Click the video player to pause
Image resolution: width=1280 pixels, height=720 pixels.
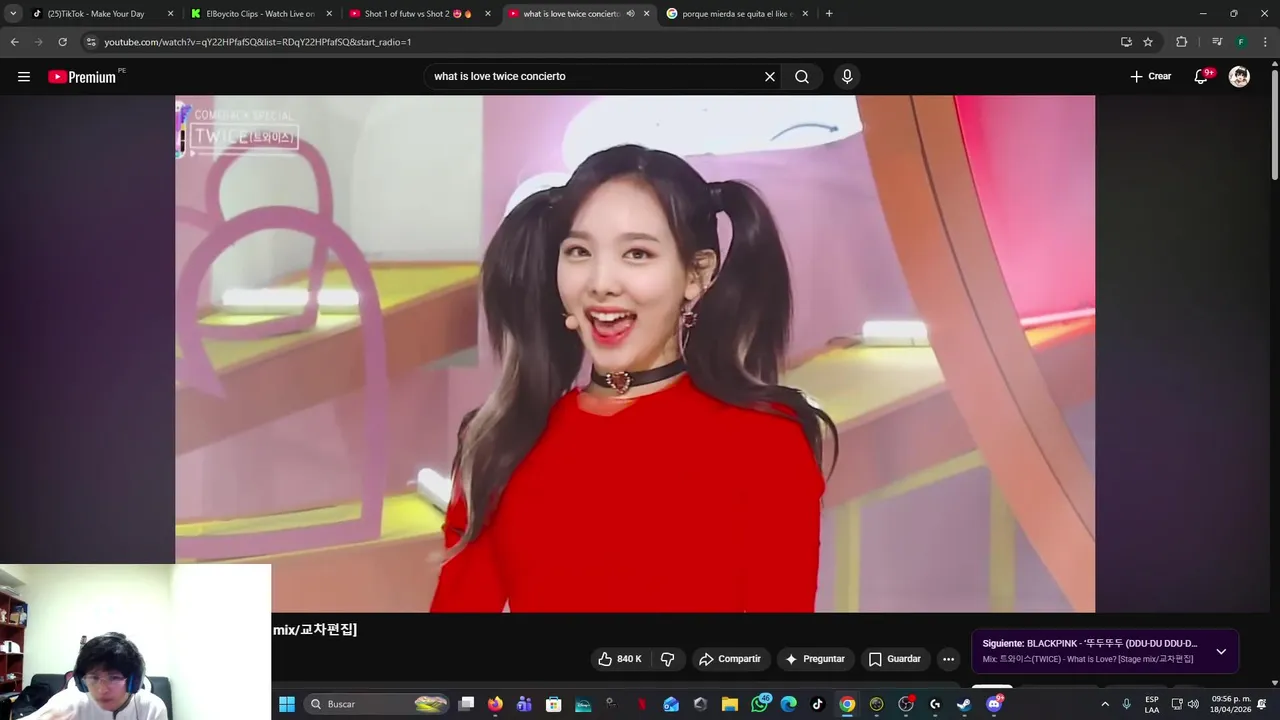[635, 354]
